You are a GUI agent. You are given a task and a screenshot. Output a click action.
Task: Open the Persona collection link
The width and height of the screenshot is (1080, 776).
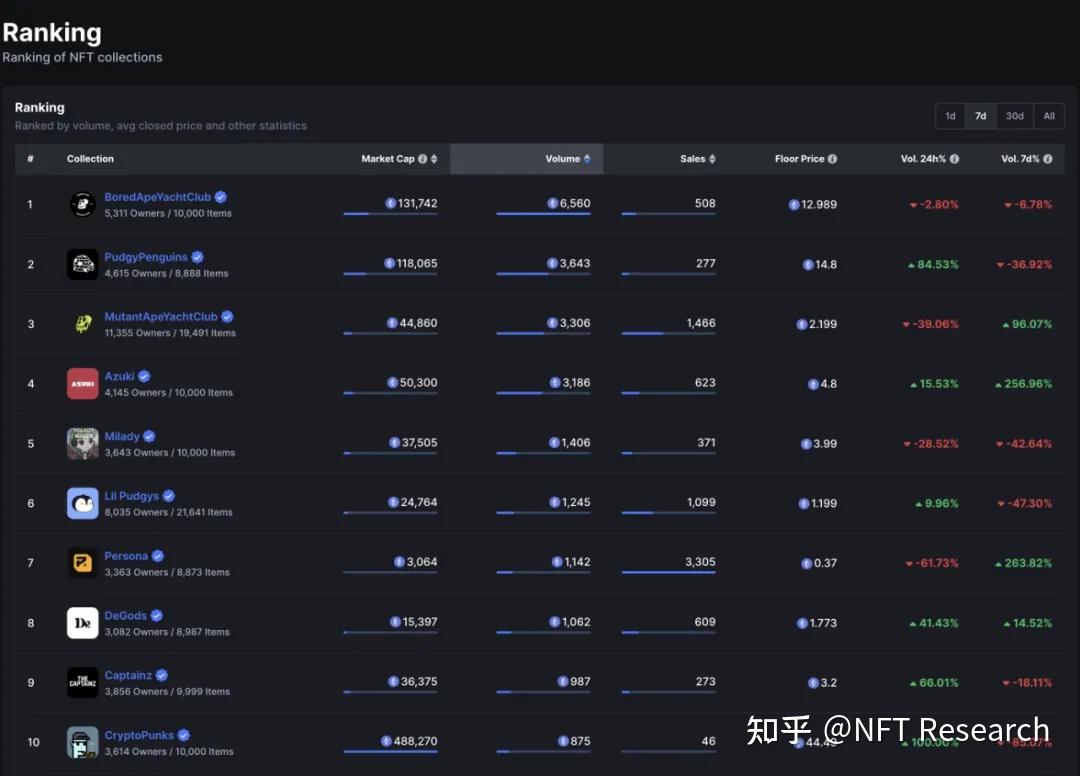pos(126,556)
